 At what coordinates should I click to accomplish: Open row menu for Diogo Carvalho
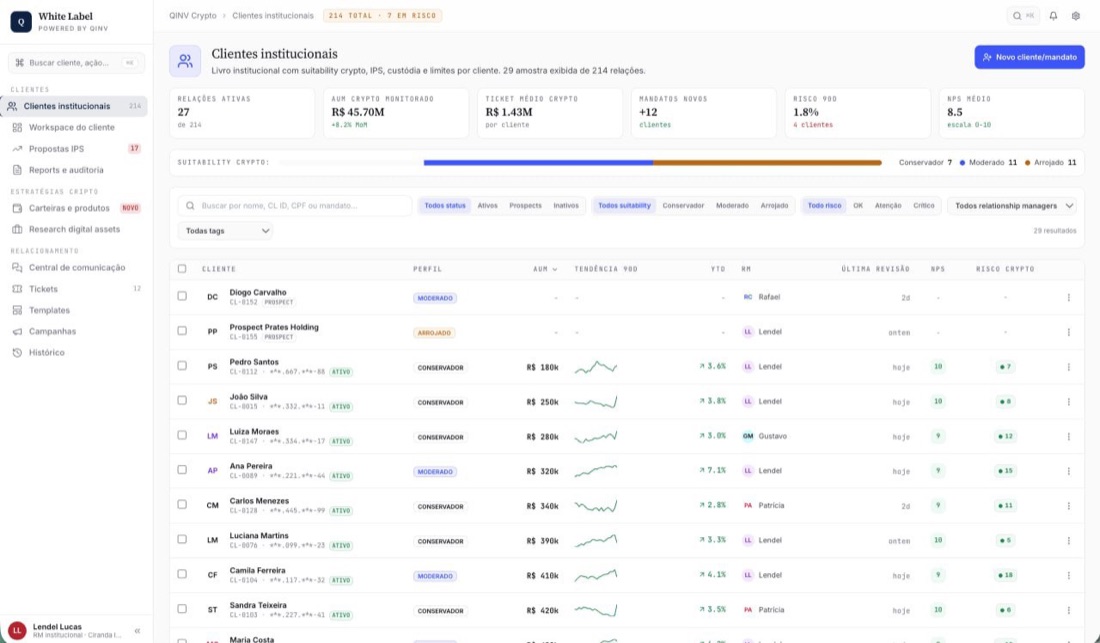1068,297
